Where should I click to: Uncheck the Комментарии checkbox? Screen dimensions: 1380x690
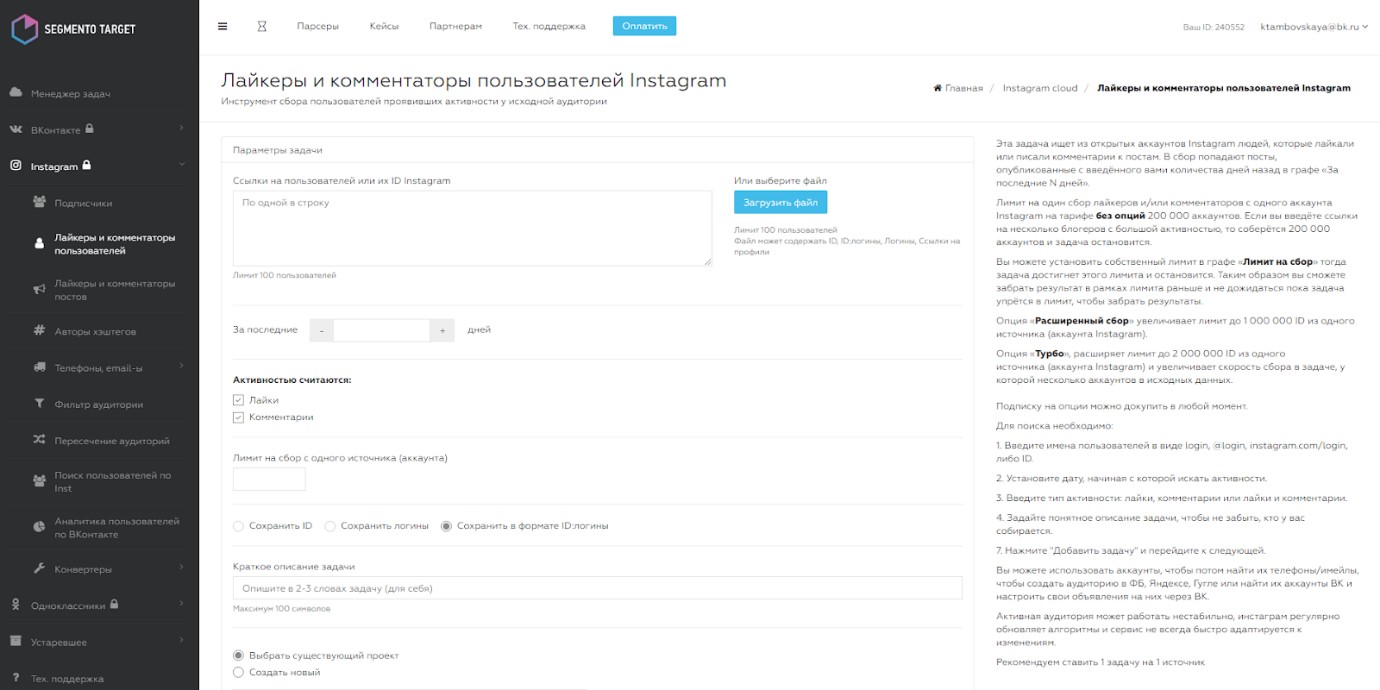click(238, 417)
